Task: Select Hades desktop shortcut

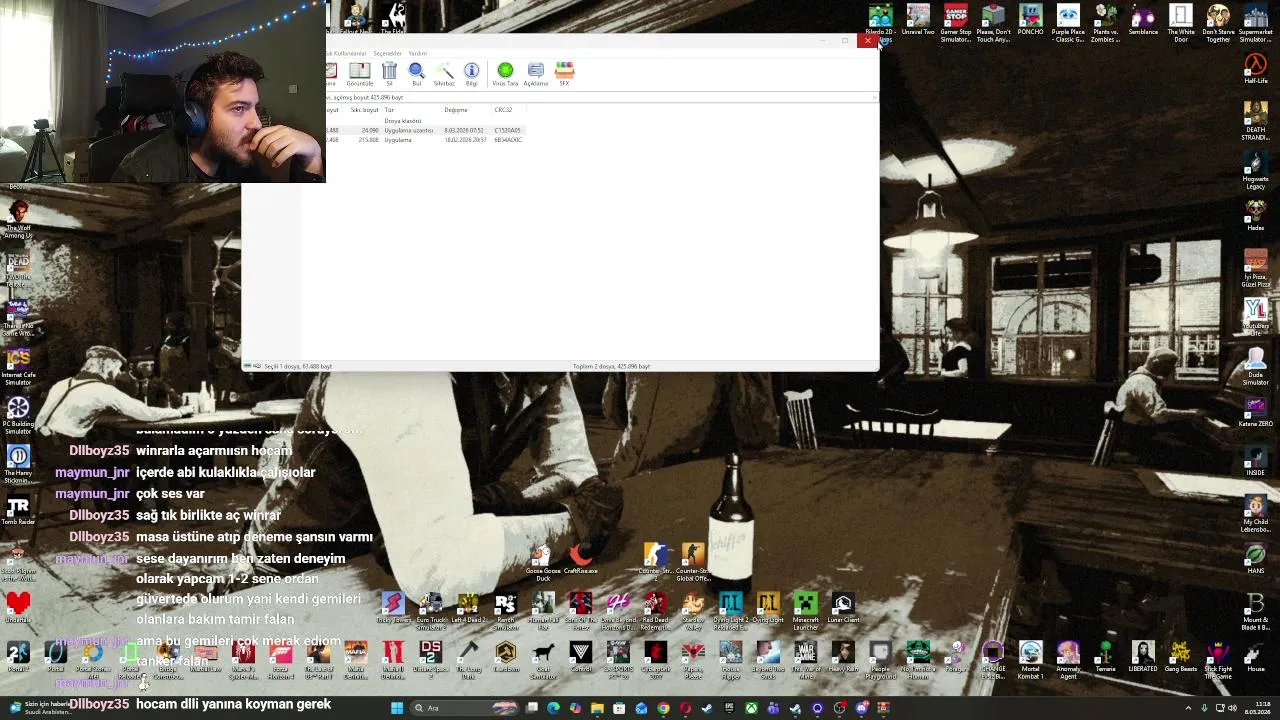Action: pos(1256,216)
